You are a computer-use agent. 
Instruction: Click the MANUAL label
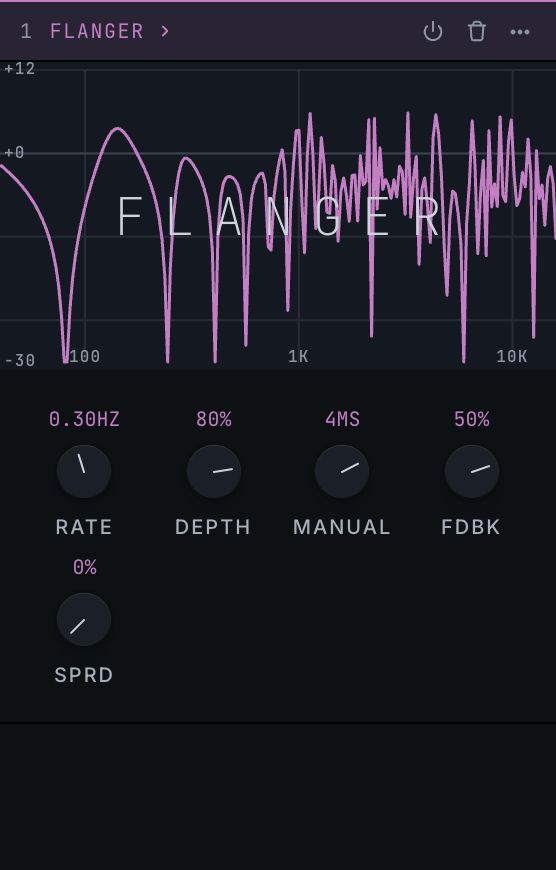point(342,527)
